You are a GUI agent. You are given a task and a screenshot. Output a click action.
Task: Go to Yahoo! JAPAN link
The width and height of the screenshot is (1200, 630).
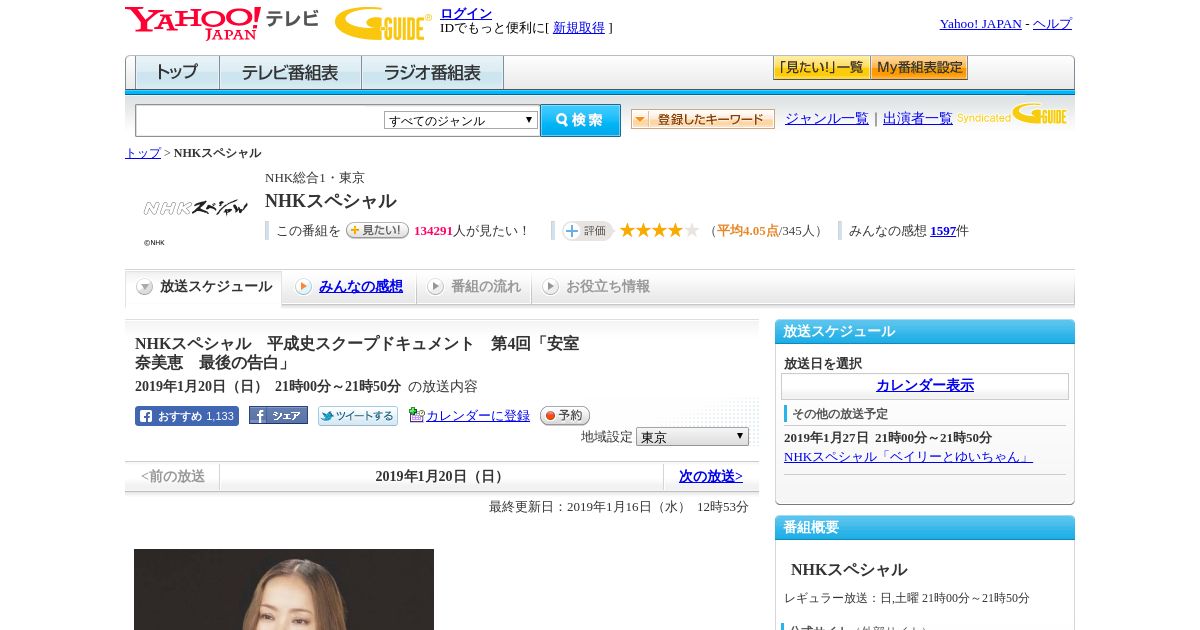(980, 24)
